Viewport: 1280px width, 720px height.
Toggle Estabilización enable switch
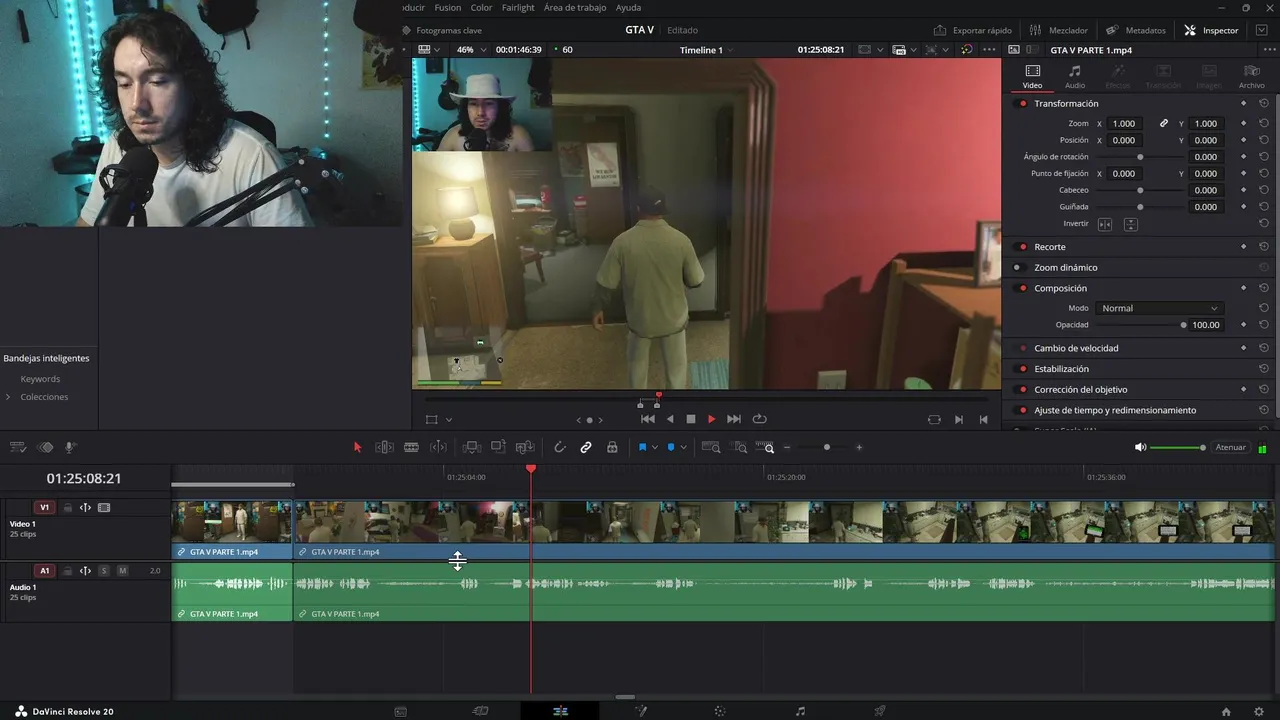pyautogui.click(x=1022, y=369)
